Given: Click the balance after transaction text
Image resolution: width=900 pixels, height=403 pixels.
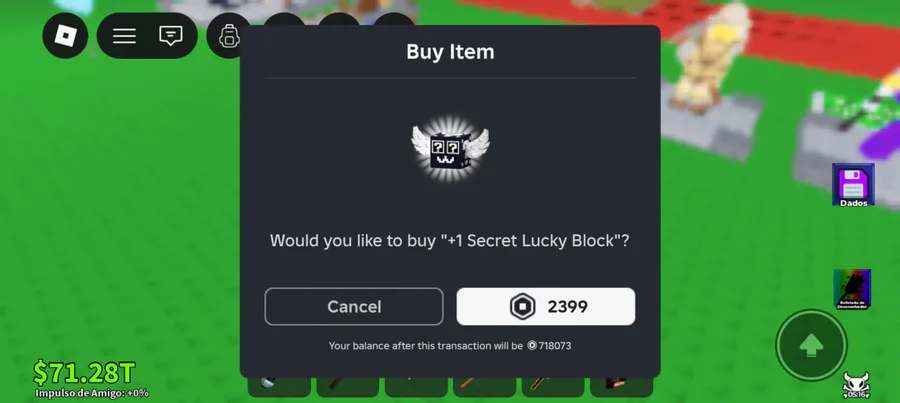Looking at the screenshot, I should click(x=449, y=346).
